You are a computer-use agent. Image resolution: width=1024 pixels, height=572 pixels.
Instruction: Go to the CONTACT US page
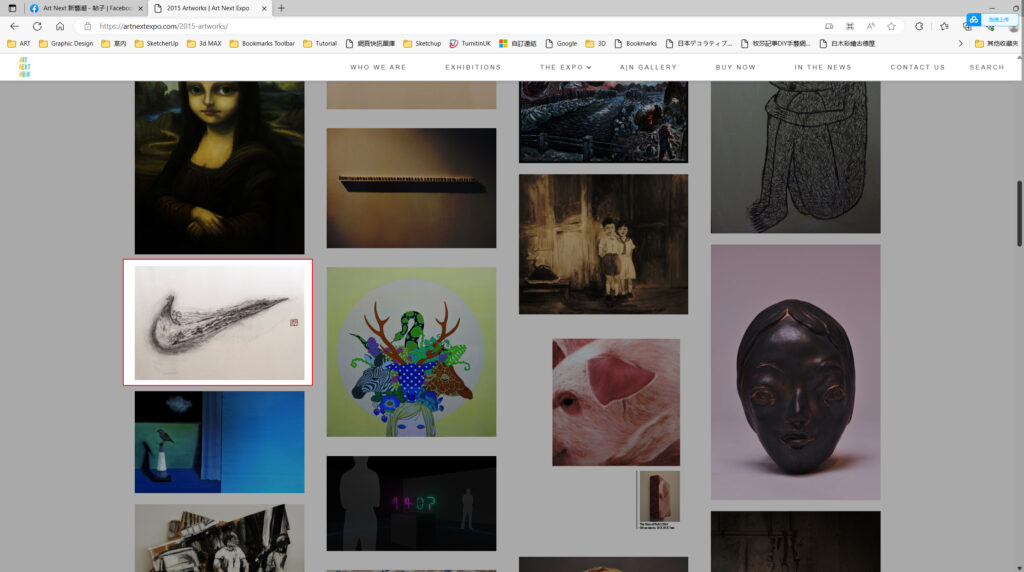click(x=917, y=67)
